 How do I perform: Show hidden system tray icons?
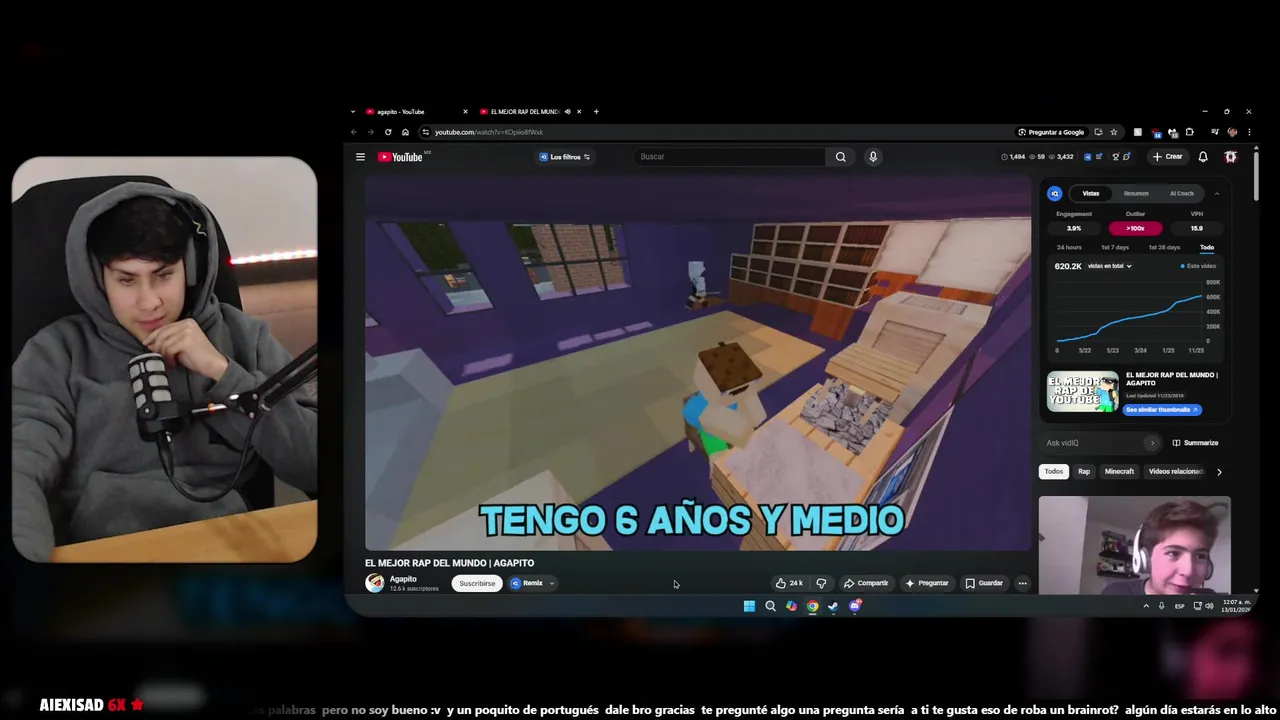(x=1146, y=606)
